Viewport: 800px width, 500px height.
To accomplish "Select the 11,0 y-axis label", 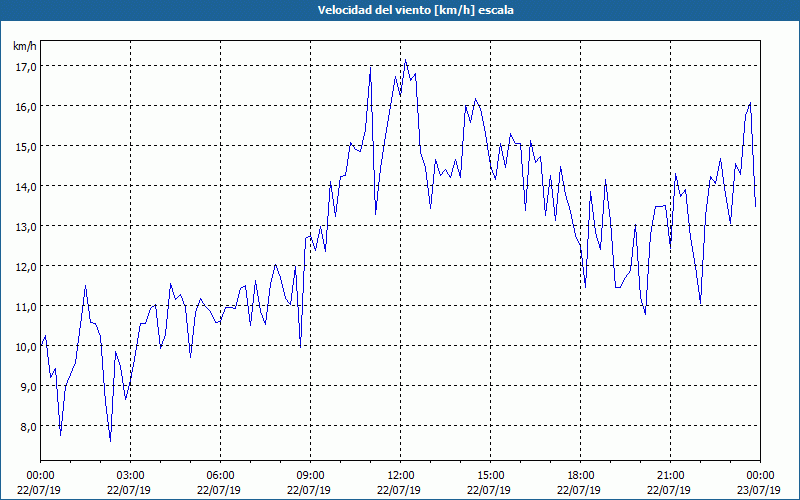I will [25, 307].
